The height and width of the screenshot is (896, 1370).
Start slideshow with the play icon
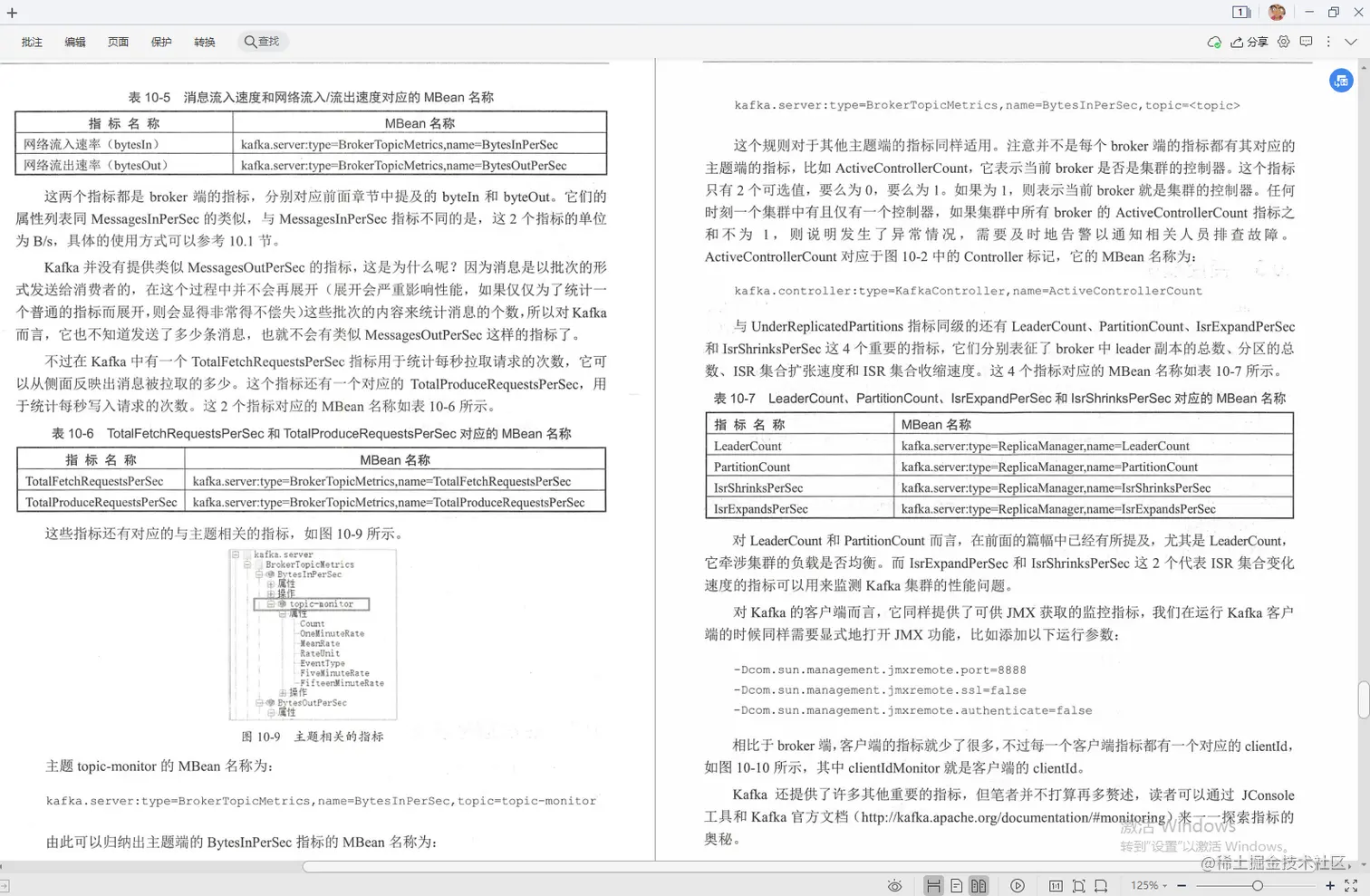1018,885
